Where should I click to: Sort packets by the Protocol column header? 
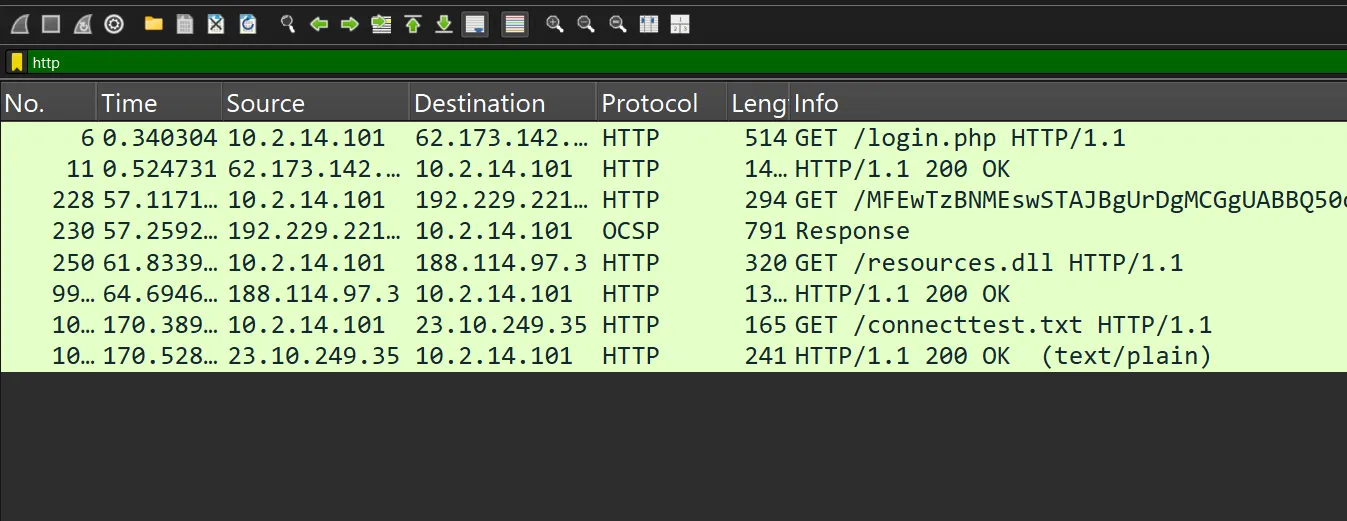(661, 104)
